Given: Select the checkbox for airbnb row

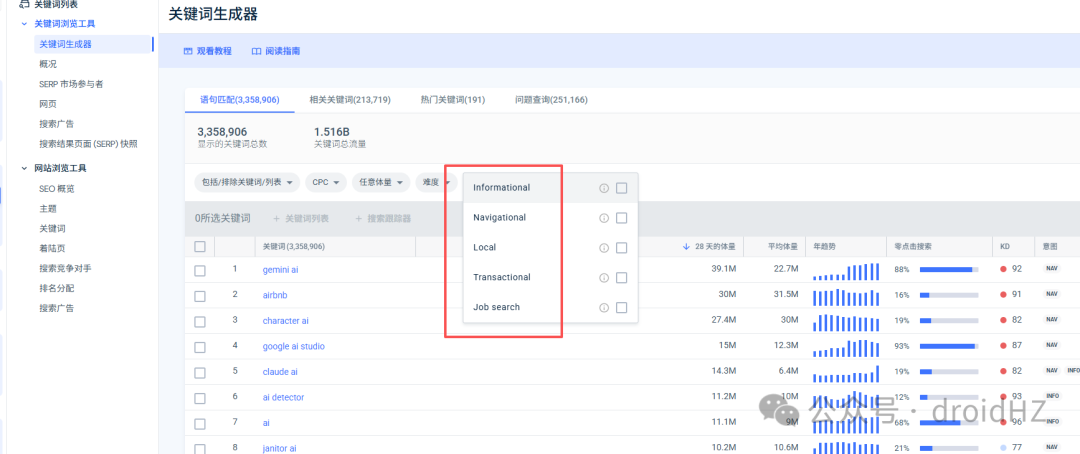Looking at the screenshot, I should coord(200,296).
